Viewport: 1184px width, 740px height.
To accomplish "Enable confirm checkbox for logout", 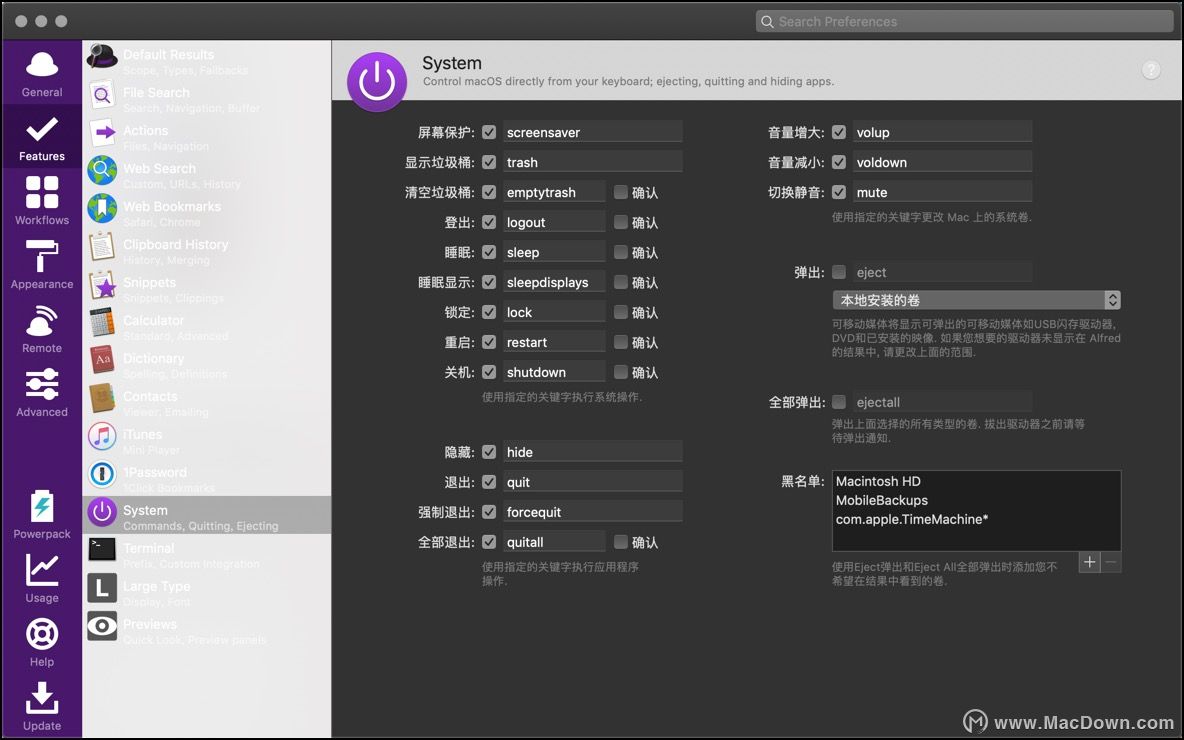I will (621, 222).
